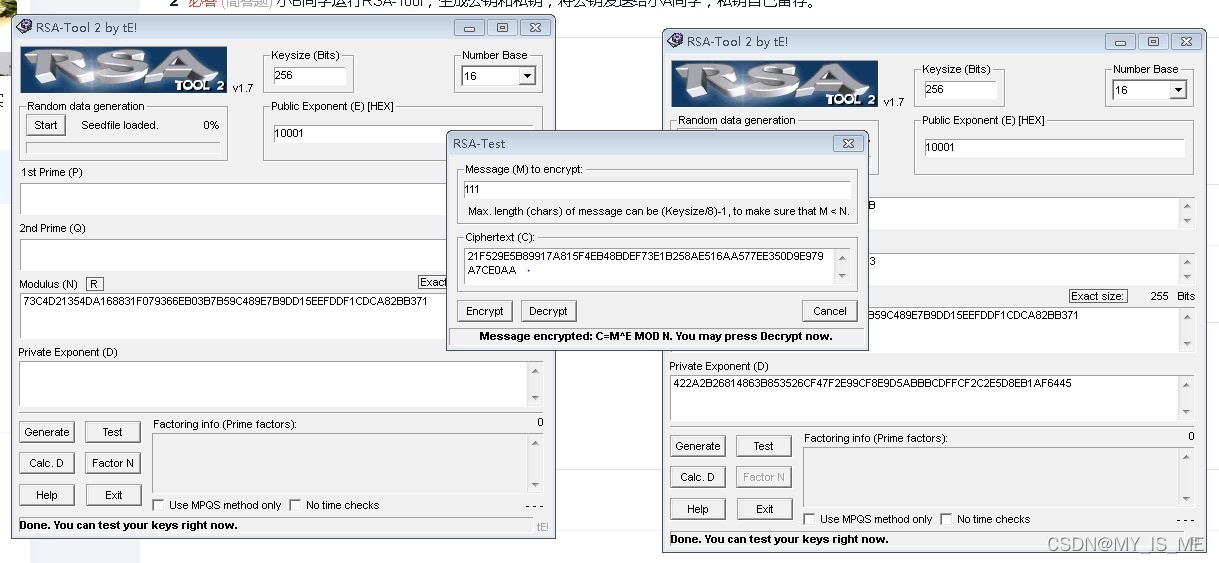Tick No time checks in right window

point(946,519)
